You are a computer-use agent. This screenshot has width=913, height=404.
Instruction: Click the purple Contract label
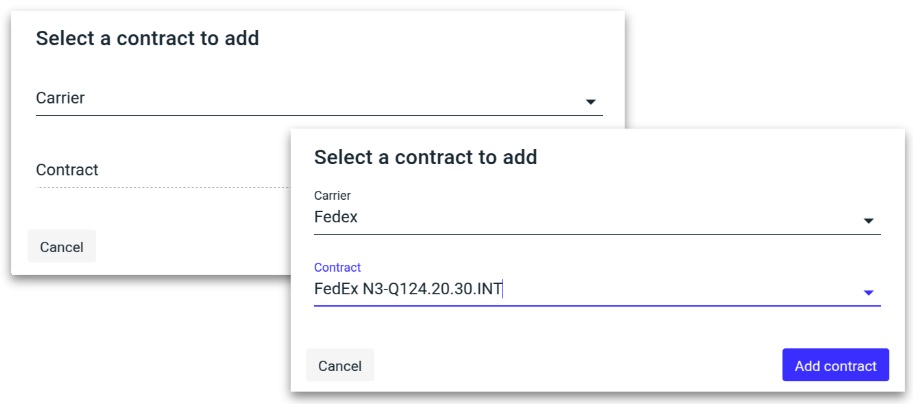click(337, 268)
